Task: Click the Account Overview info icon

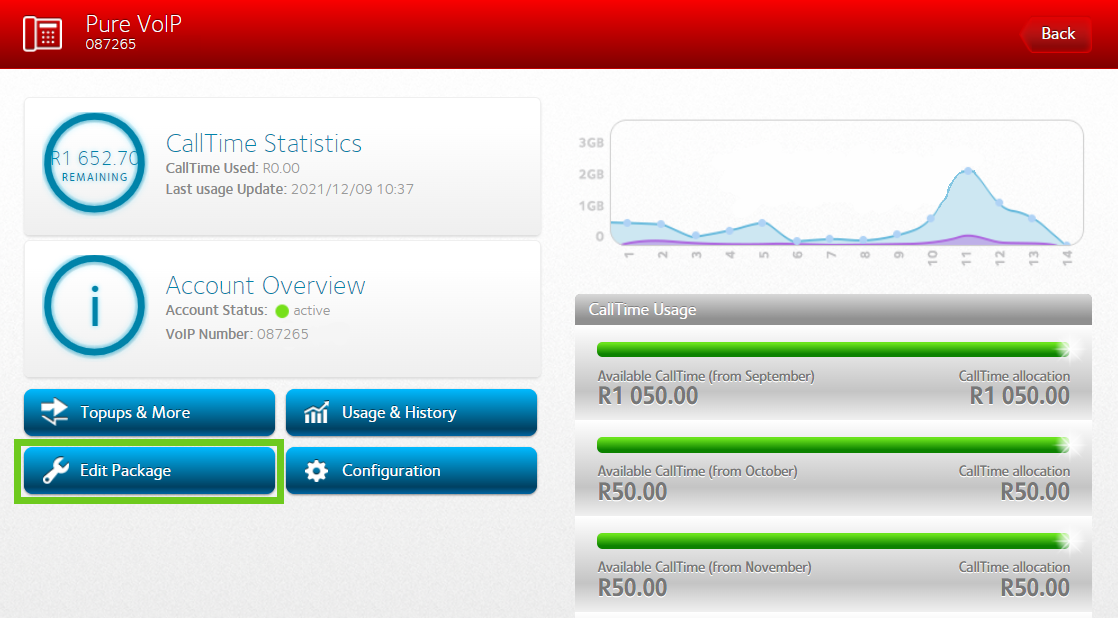Action: (95, 306)
